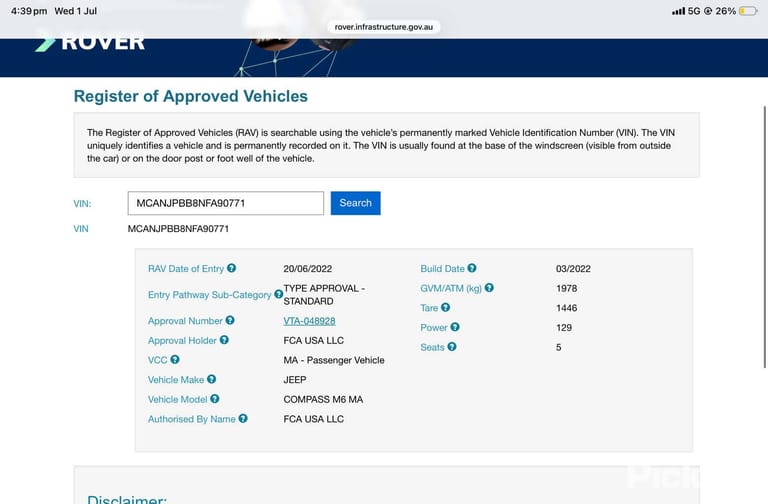Focus the VIN input field

click(x=226, y=203)
